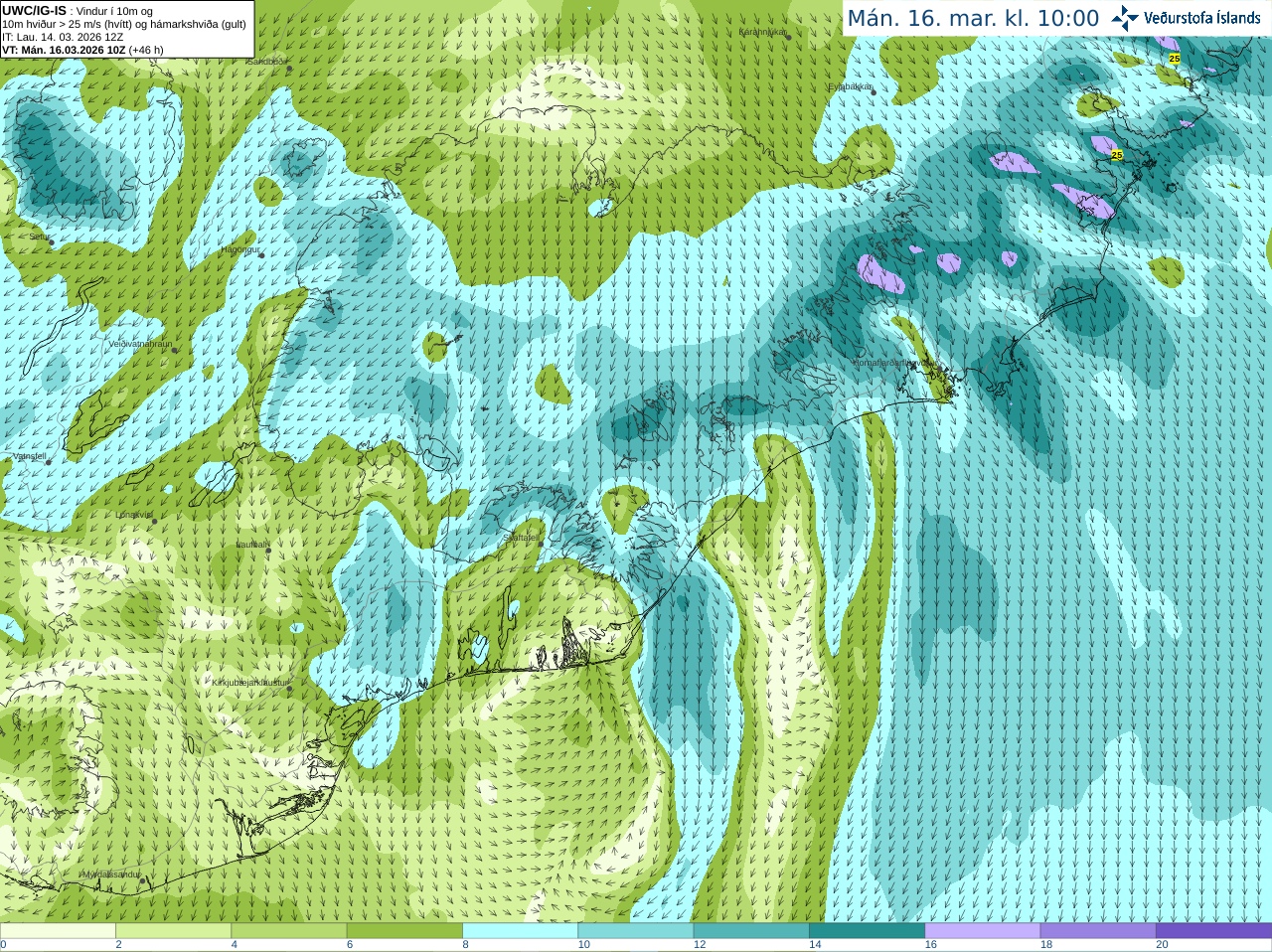The image size is (1272, 952).
Task: Click the 0–2 m/s legend swatch
Action: tap(58, 931)
